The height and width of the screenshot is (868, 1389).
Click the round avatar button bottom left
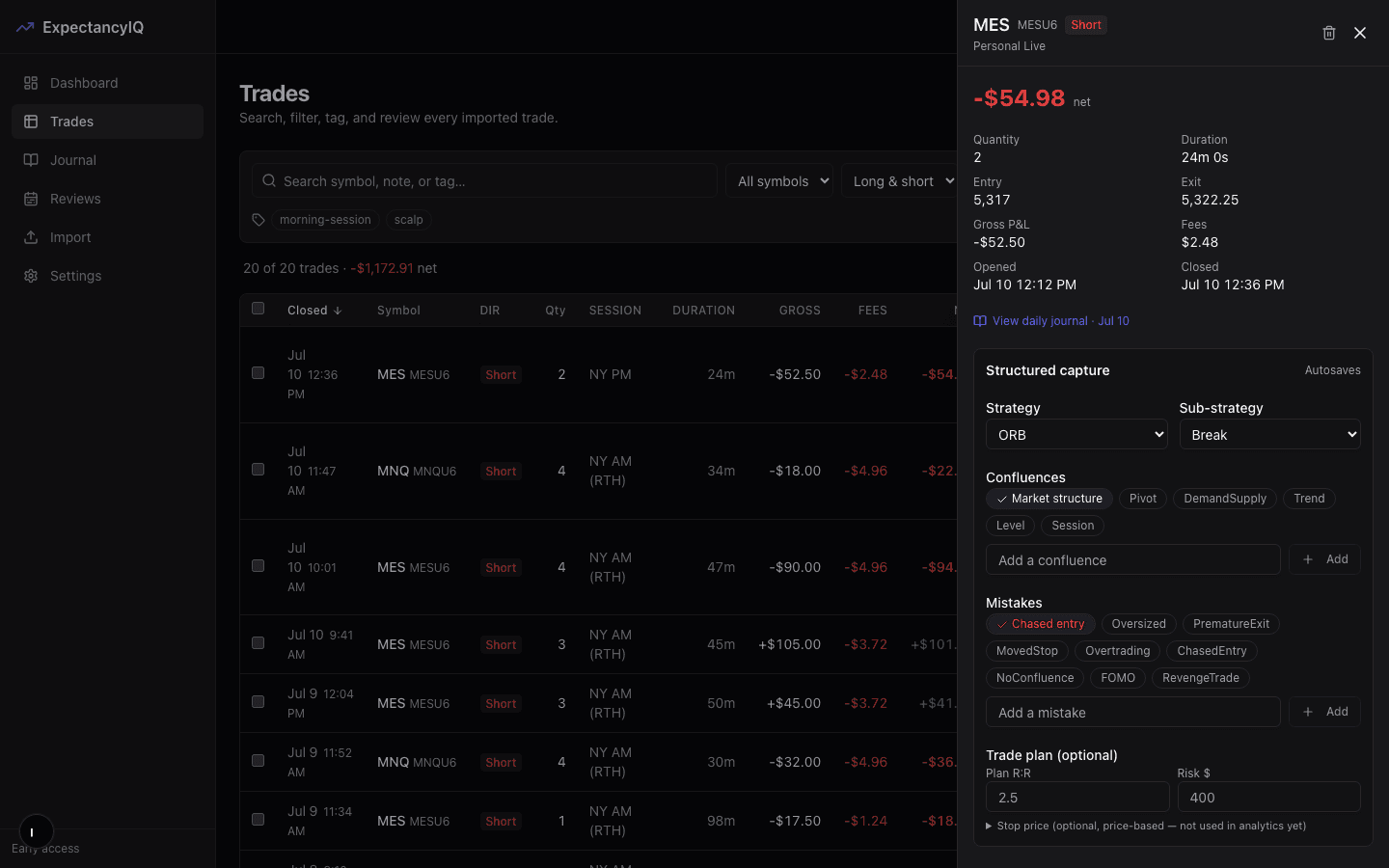pyautogui.click(x=36, y=831)
